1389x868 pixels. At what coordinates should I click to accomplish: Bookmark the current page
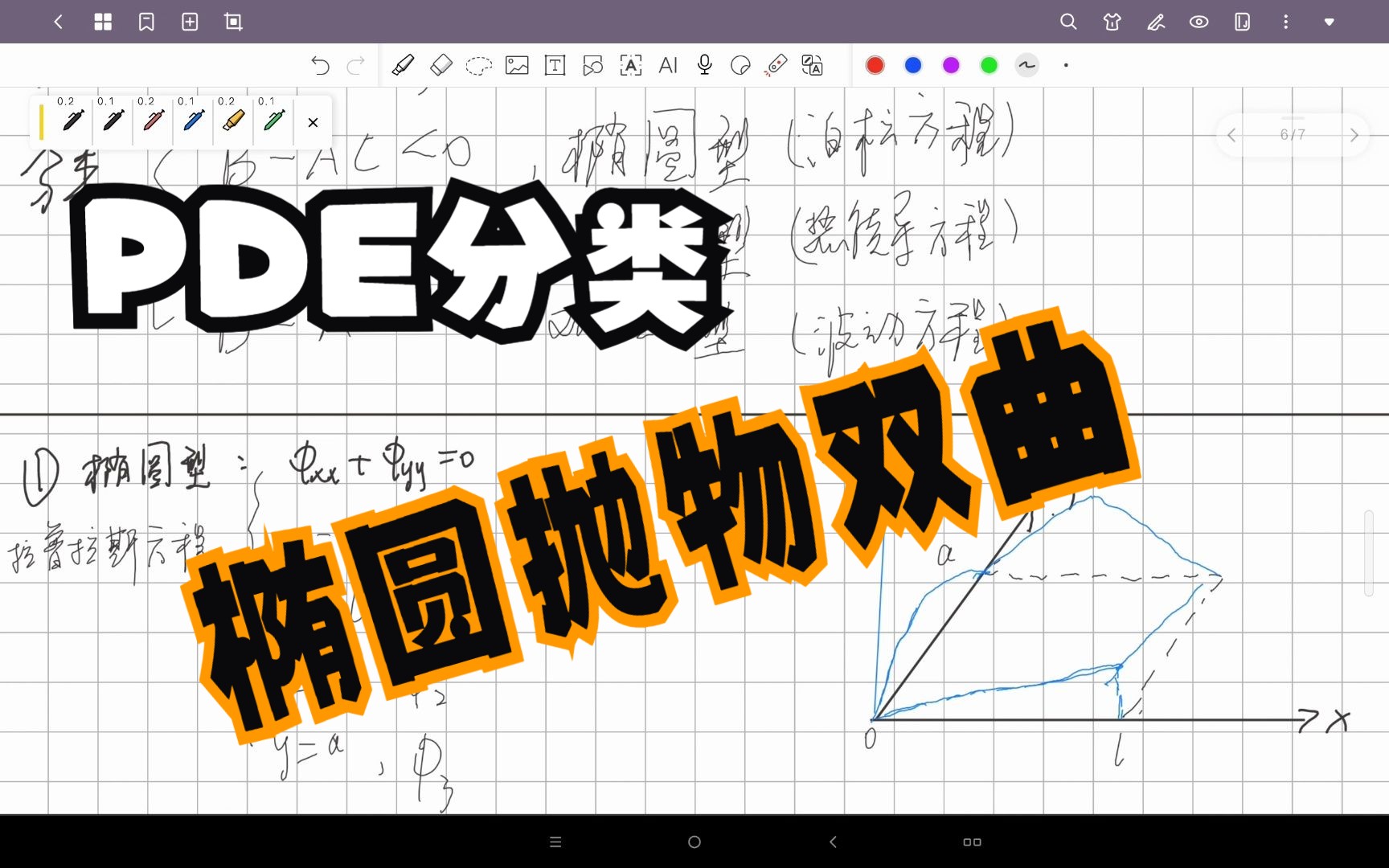[x=146, y=22]
